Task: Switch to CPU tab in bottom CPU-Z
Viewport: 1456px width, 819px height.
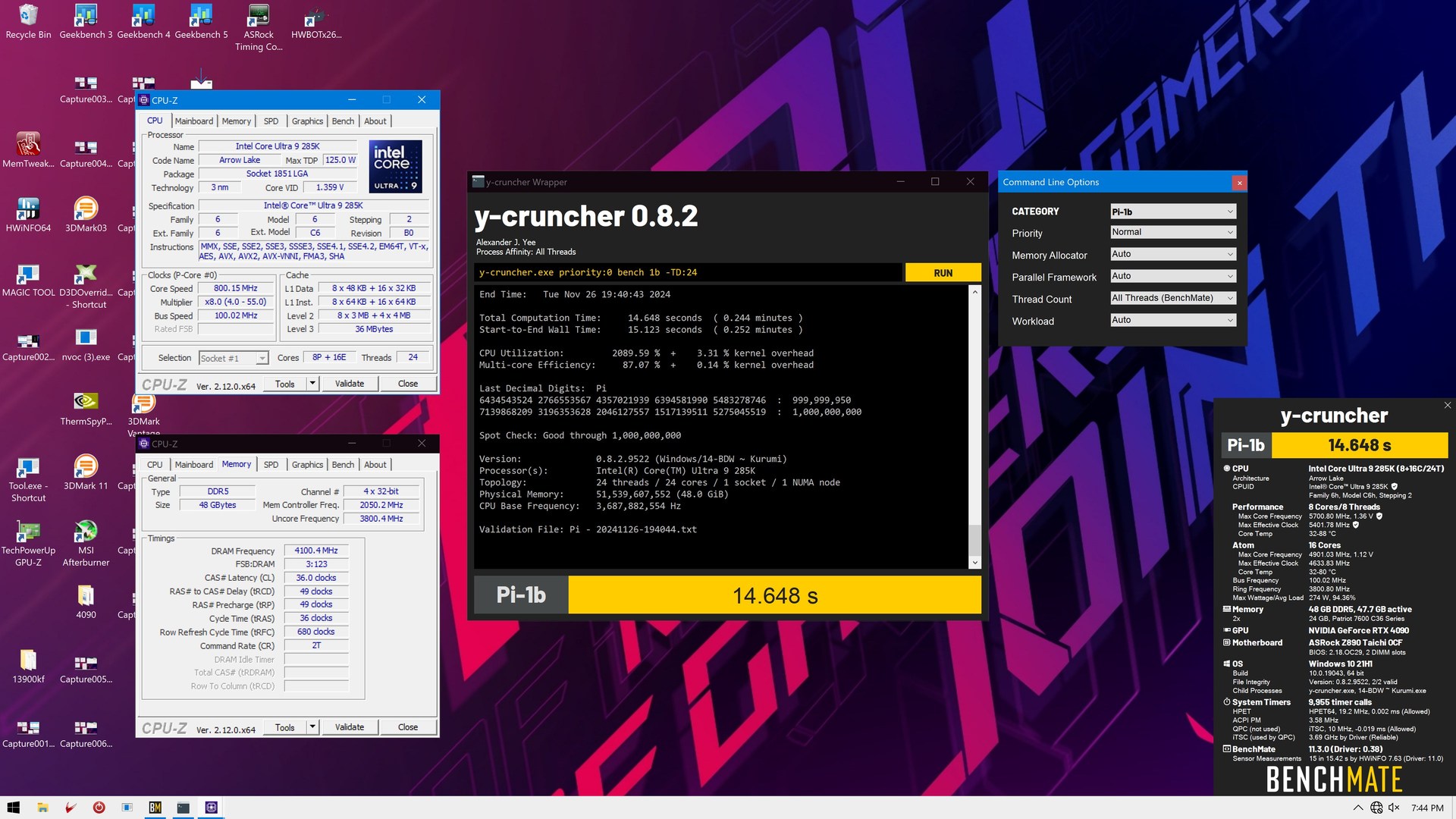Action: tap(155, 465)
